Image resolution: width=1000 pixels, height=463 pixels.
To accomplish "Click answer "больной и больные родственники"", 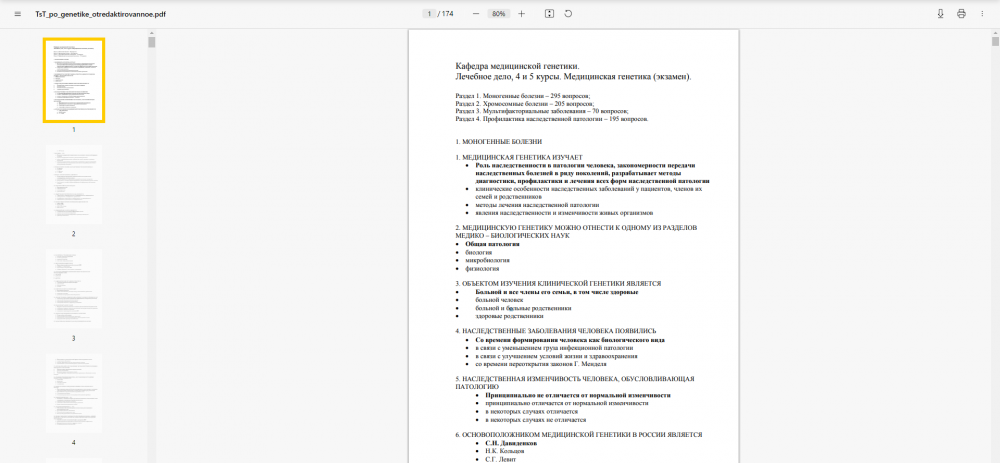I will point(523,308).
